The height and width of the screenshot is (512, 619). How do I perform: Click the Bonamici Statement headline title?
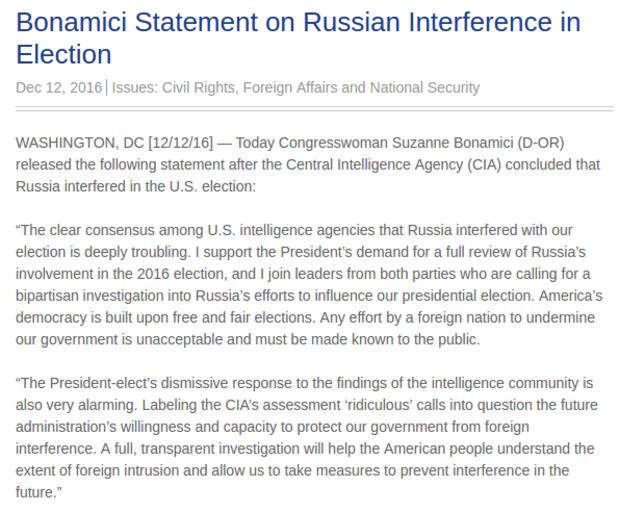[x=298, y=37]
